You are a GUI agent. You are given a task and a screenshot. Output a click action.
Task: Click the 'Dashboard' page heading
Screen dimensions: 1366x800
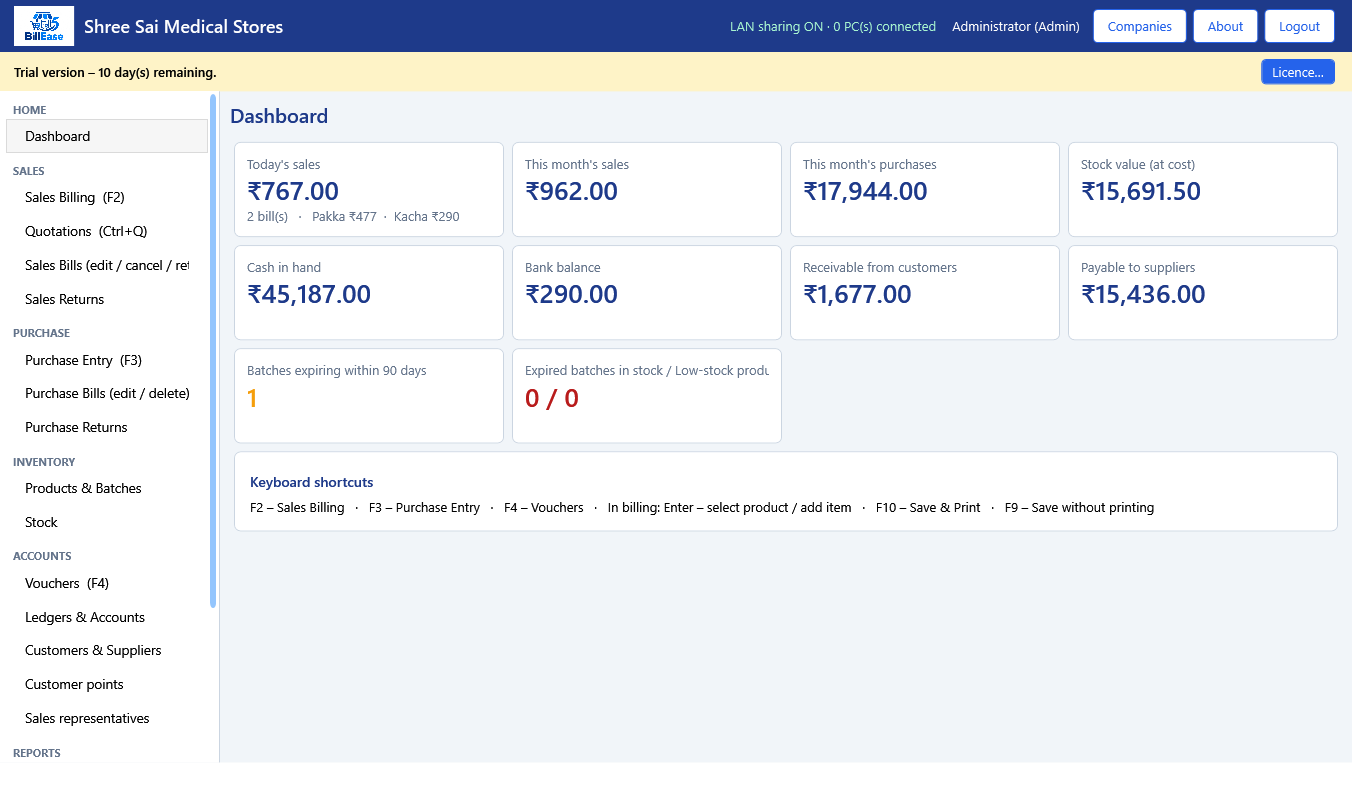point(279,116)
